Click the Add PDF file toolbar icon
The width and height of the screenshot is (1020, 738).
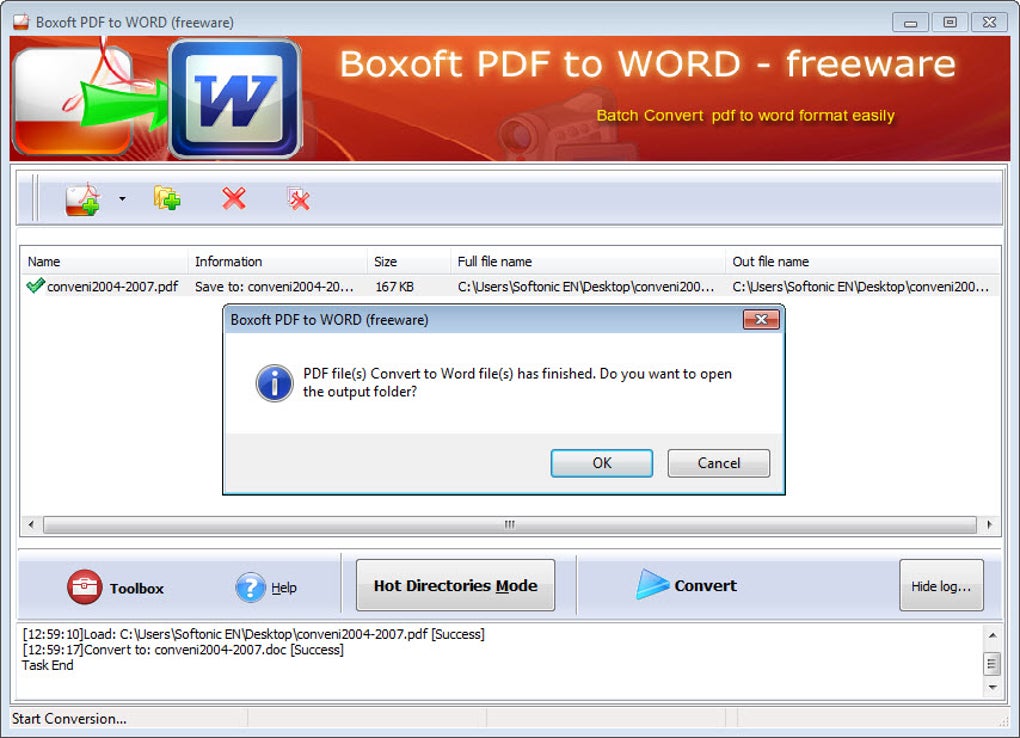[x=83, y=199]
